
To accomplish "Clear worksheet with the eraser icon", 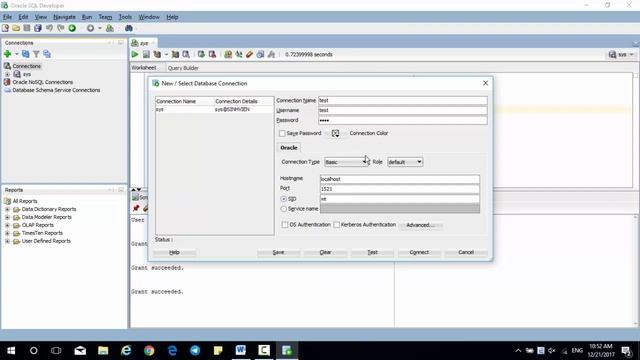I will 249,54.
